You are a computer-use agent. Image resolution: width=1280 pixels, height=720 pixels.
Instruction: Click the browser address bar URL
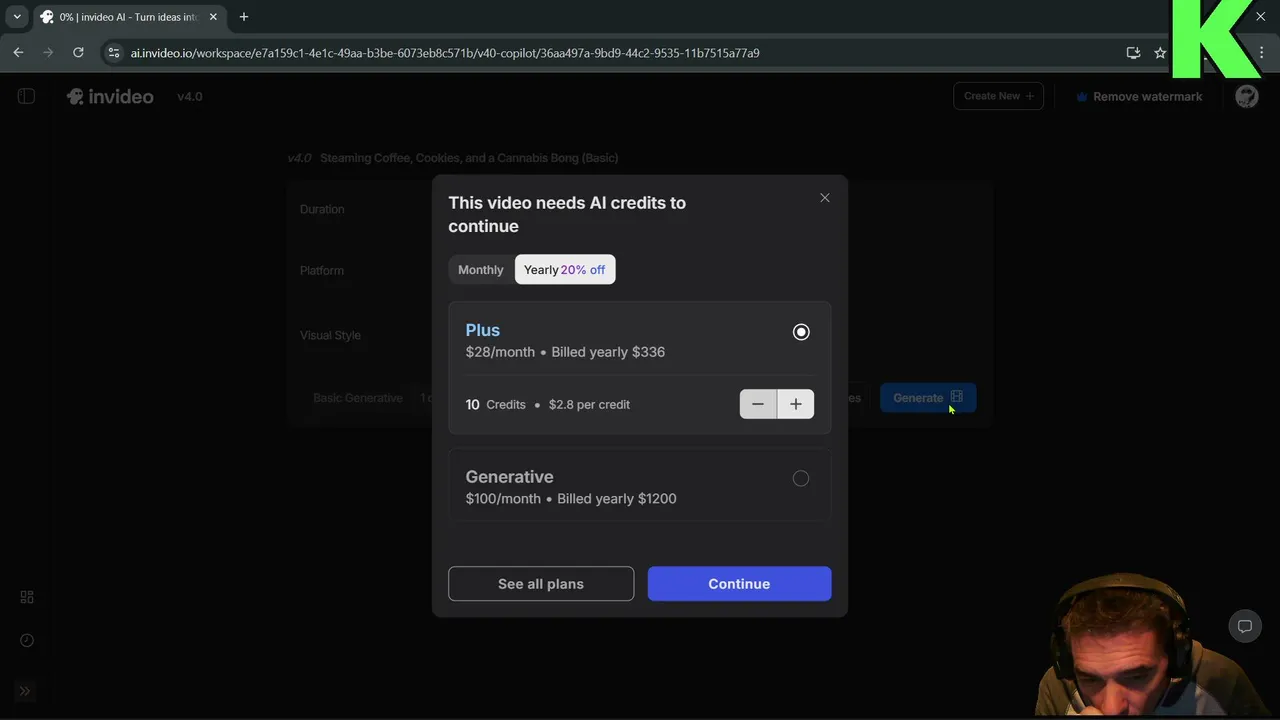[x=445, y=53]
